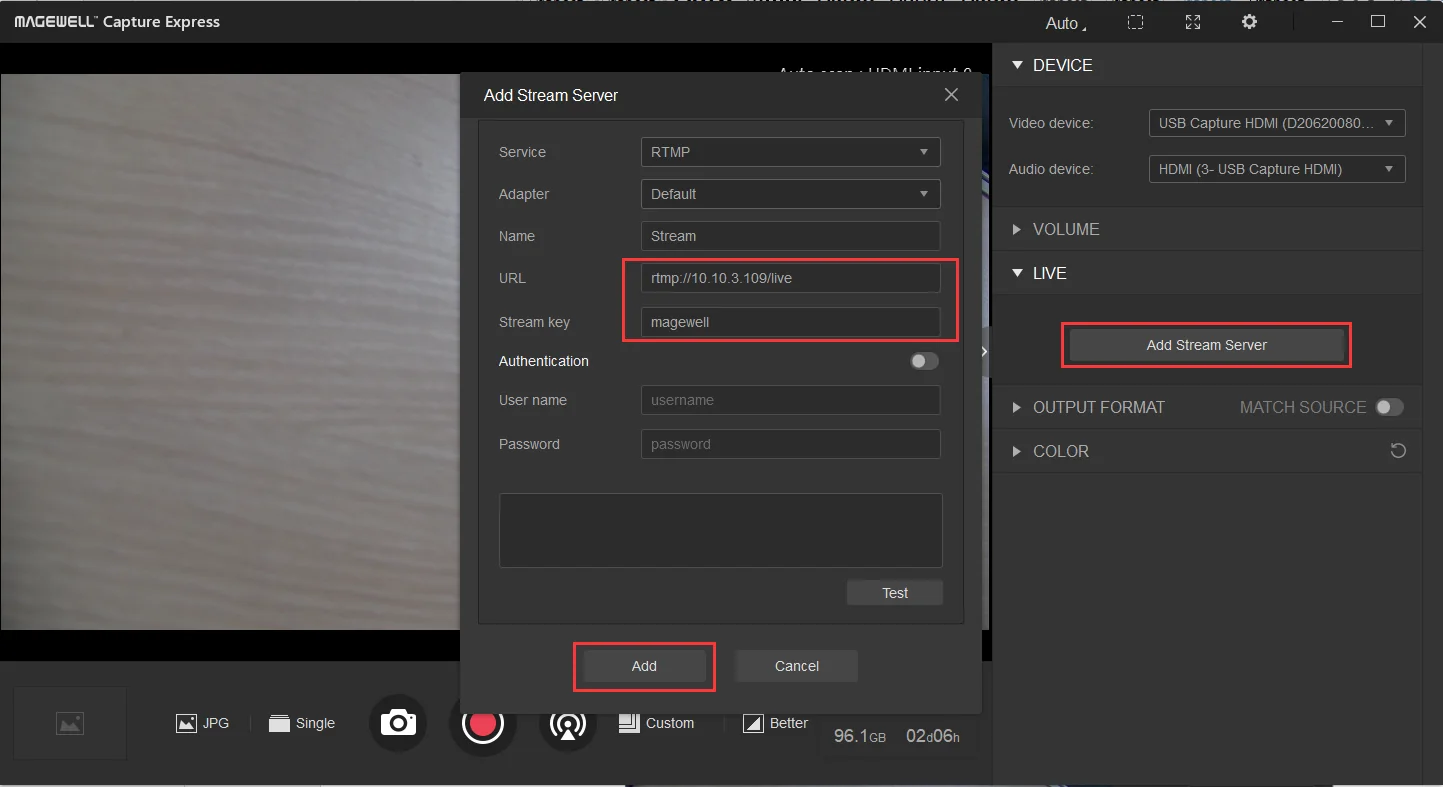
Task: Click the 96.1 GB free space readout
Action: (x=860, y=736)
